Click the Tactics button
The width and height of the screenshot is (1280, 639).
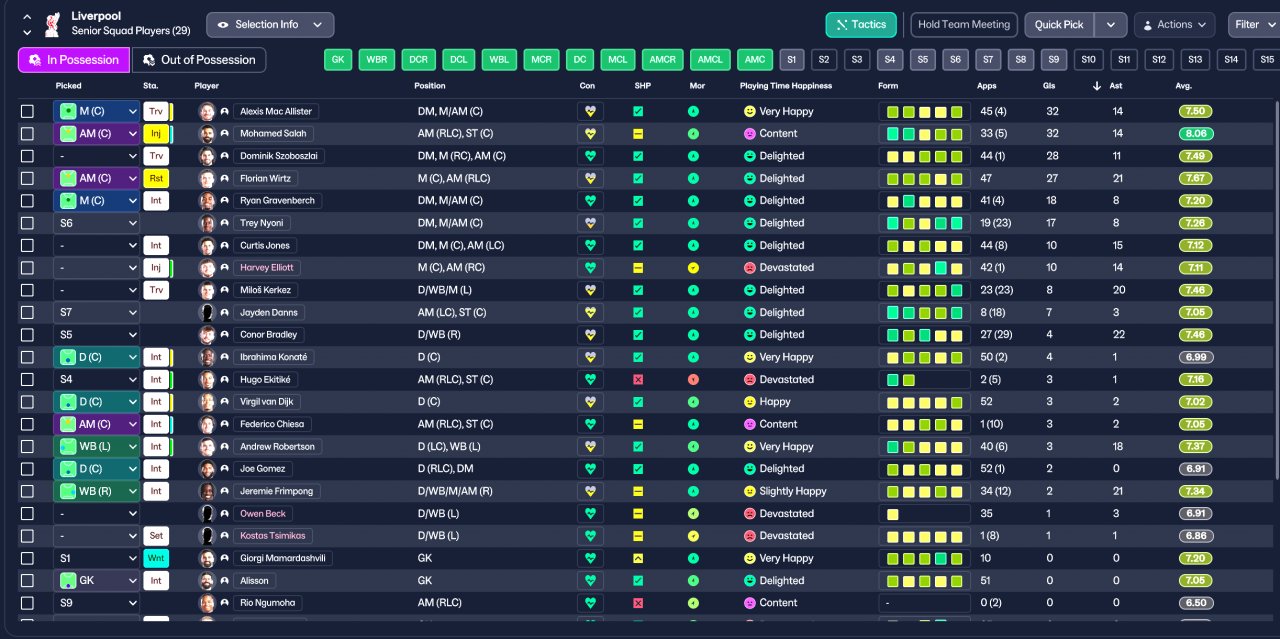(x=861, y=24)
